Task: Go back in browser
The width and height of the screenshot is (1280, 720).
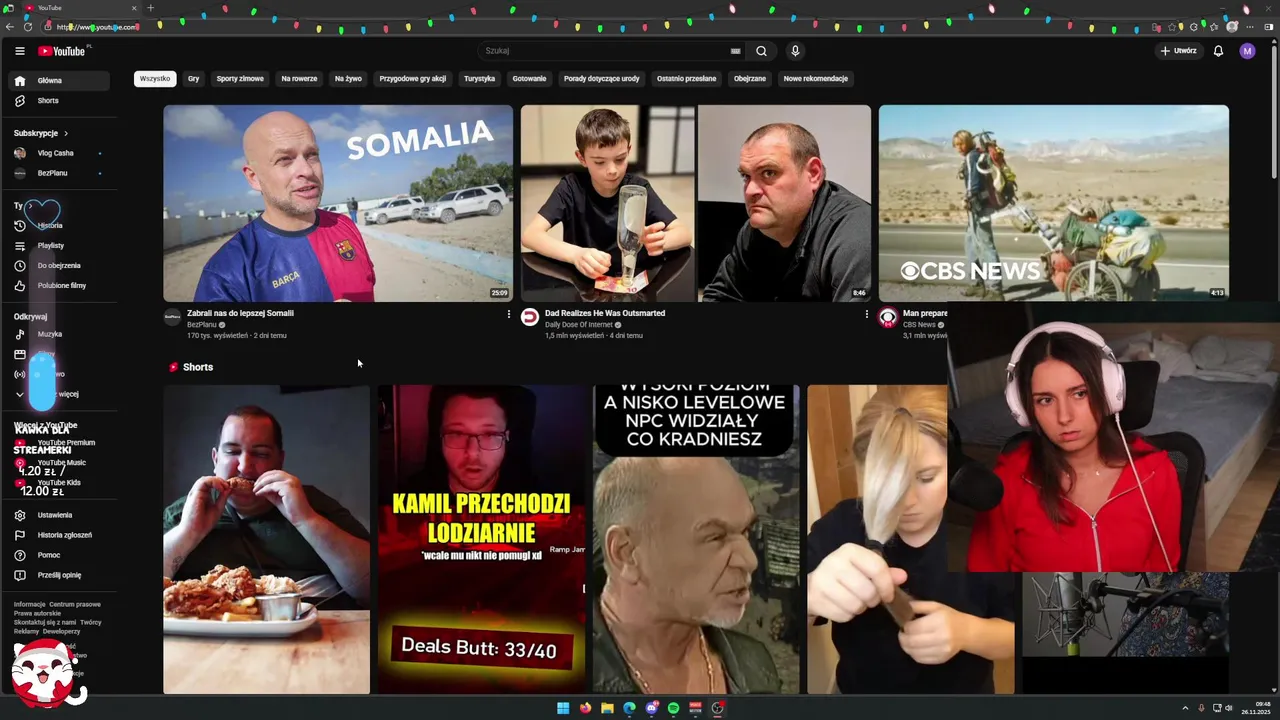Action: 10,27
